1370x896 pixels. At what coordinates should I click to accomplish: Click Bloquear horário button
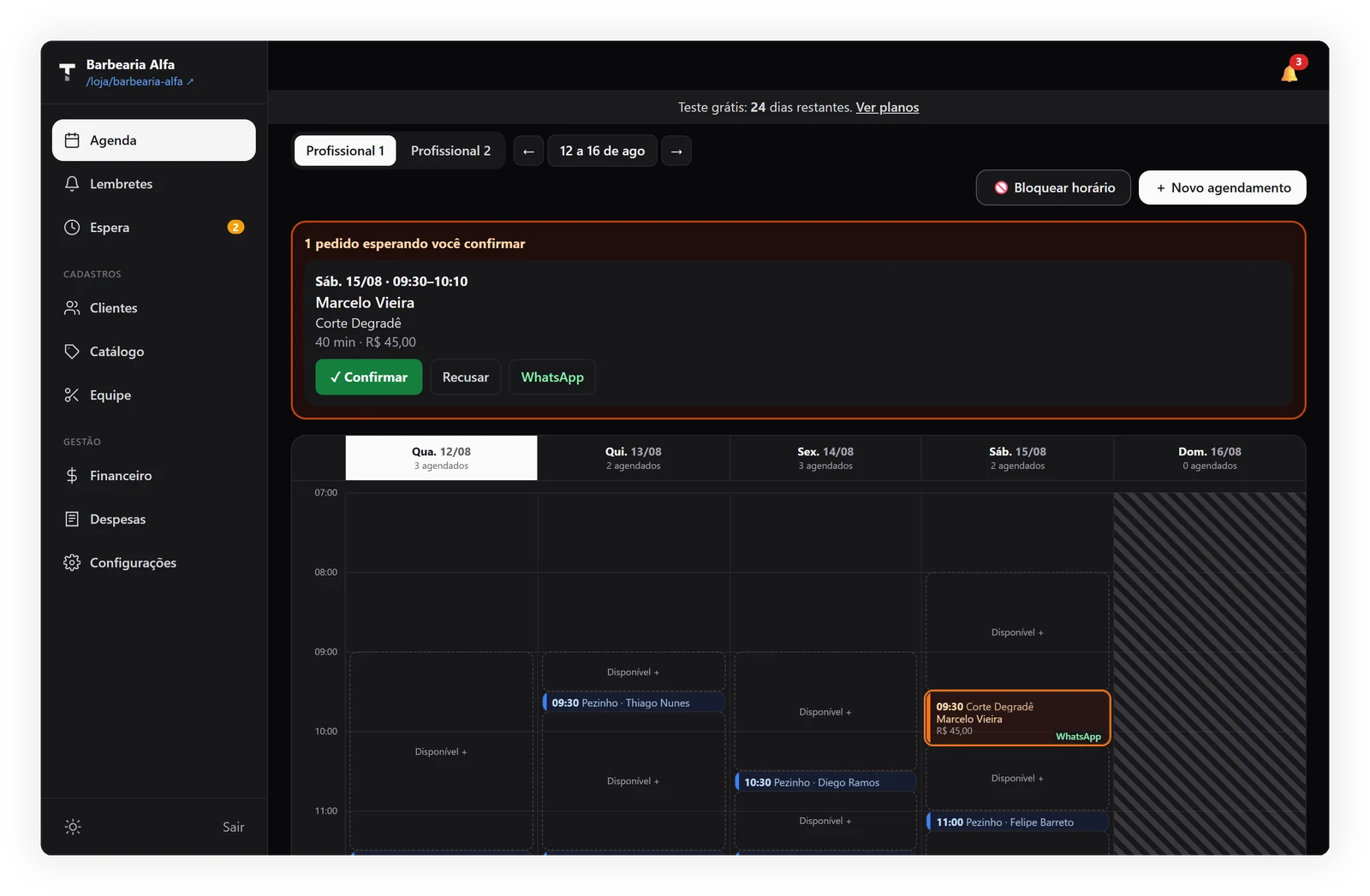1053,187
